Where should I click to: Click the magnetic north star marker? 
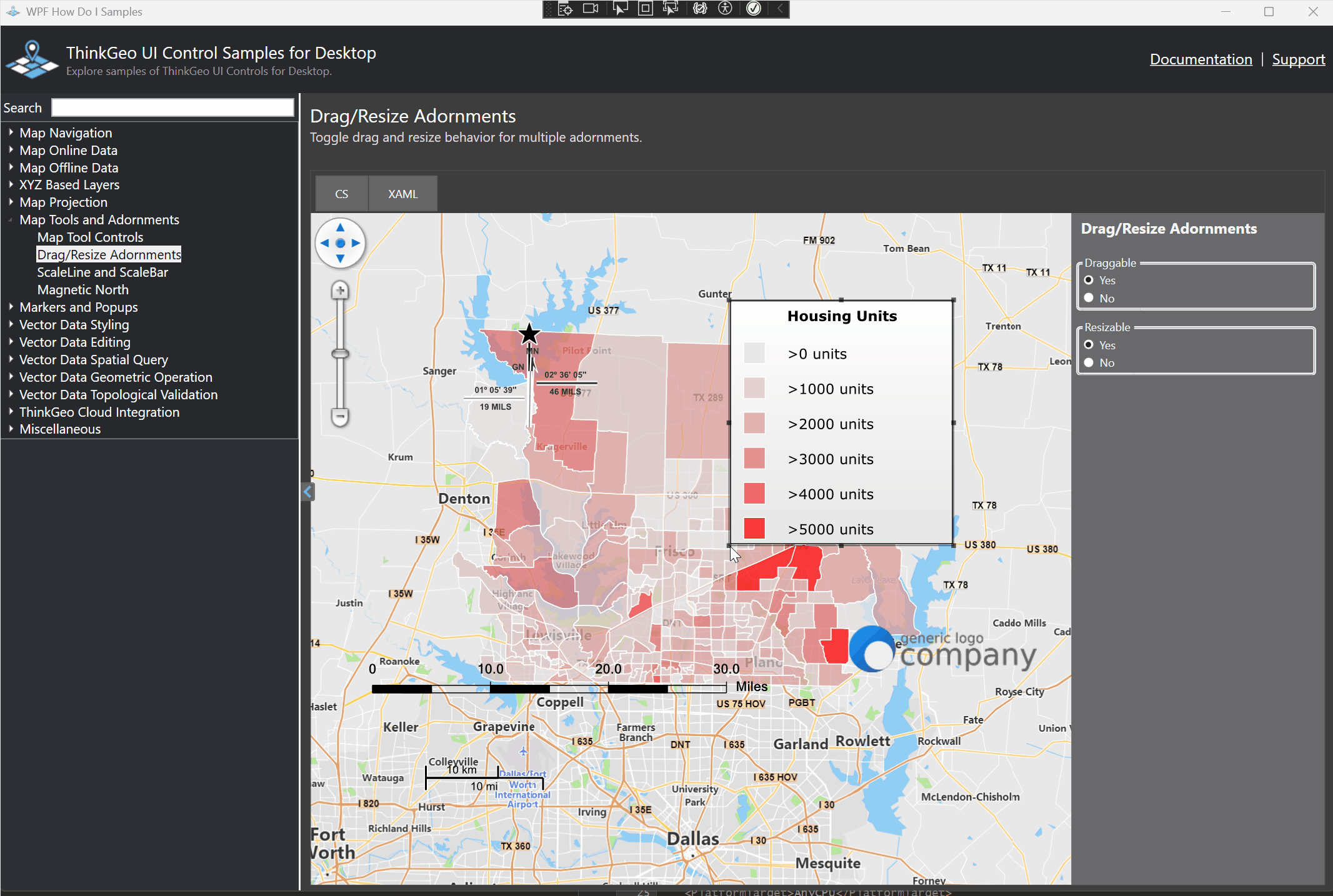pyautogui.click(x=529, y=334)
